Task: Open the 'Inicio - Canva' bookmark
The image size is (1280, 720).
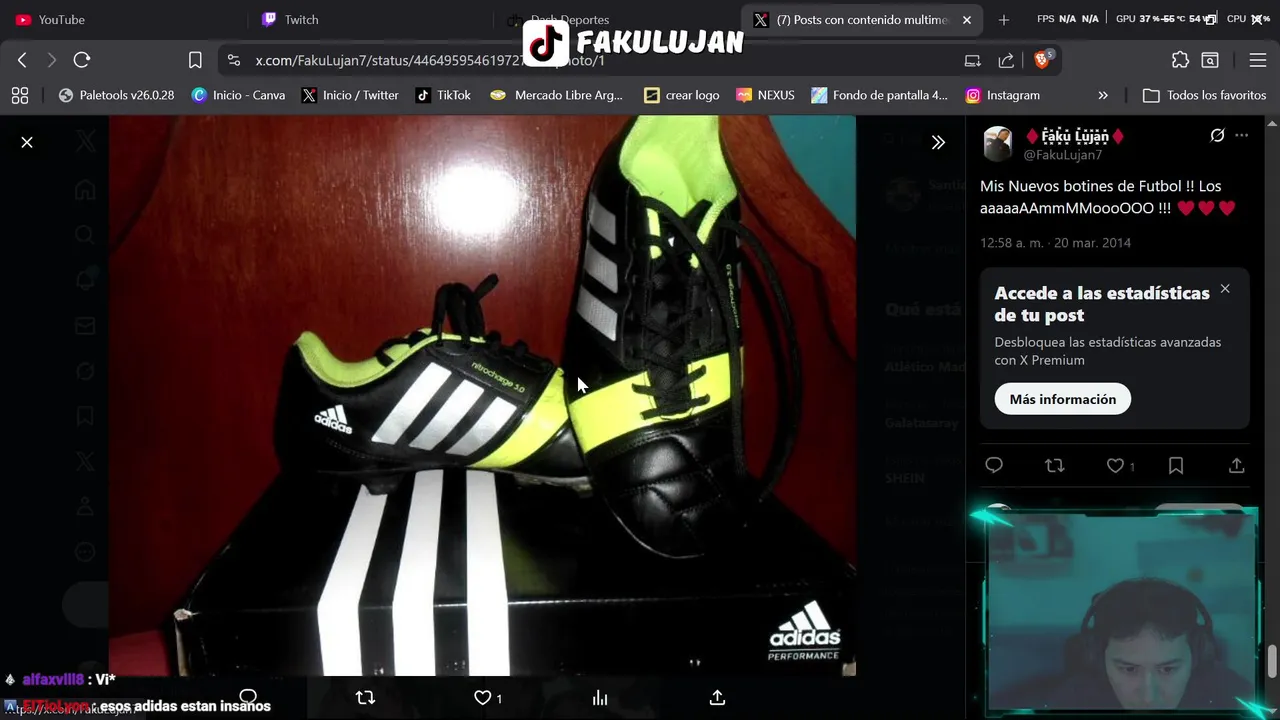Action: (238, 95)
